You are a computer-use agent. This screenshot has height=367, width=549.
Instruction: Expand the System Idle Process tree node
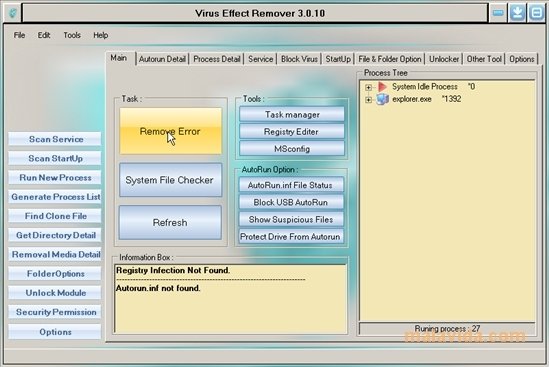(368, 87)
